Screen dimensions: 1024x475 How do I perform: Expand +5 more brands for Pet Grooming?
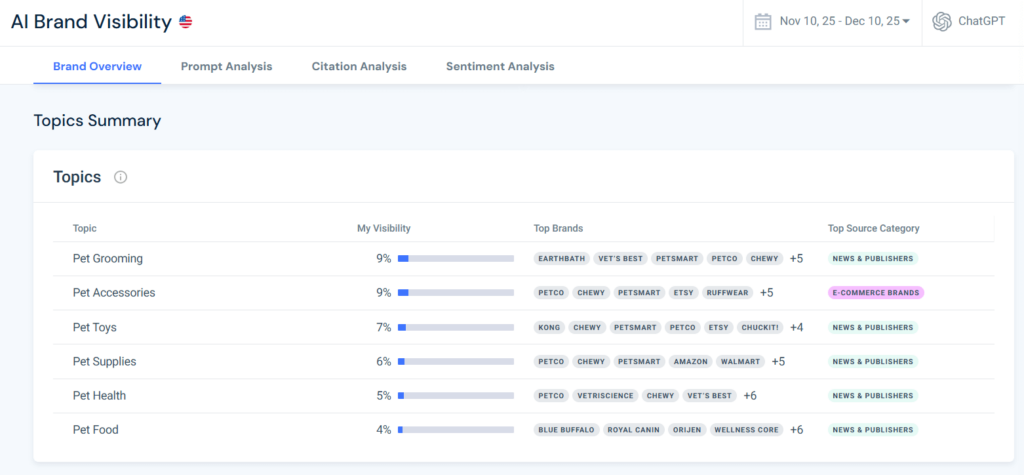click(796, 259)
